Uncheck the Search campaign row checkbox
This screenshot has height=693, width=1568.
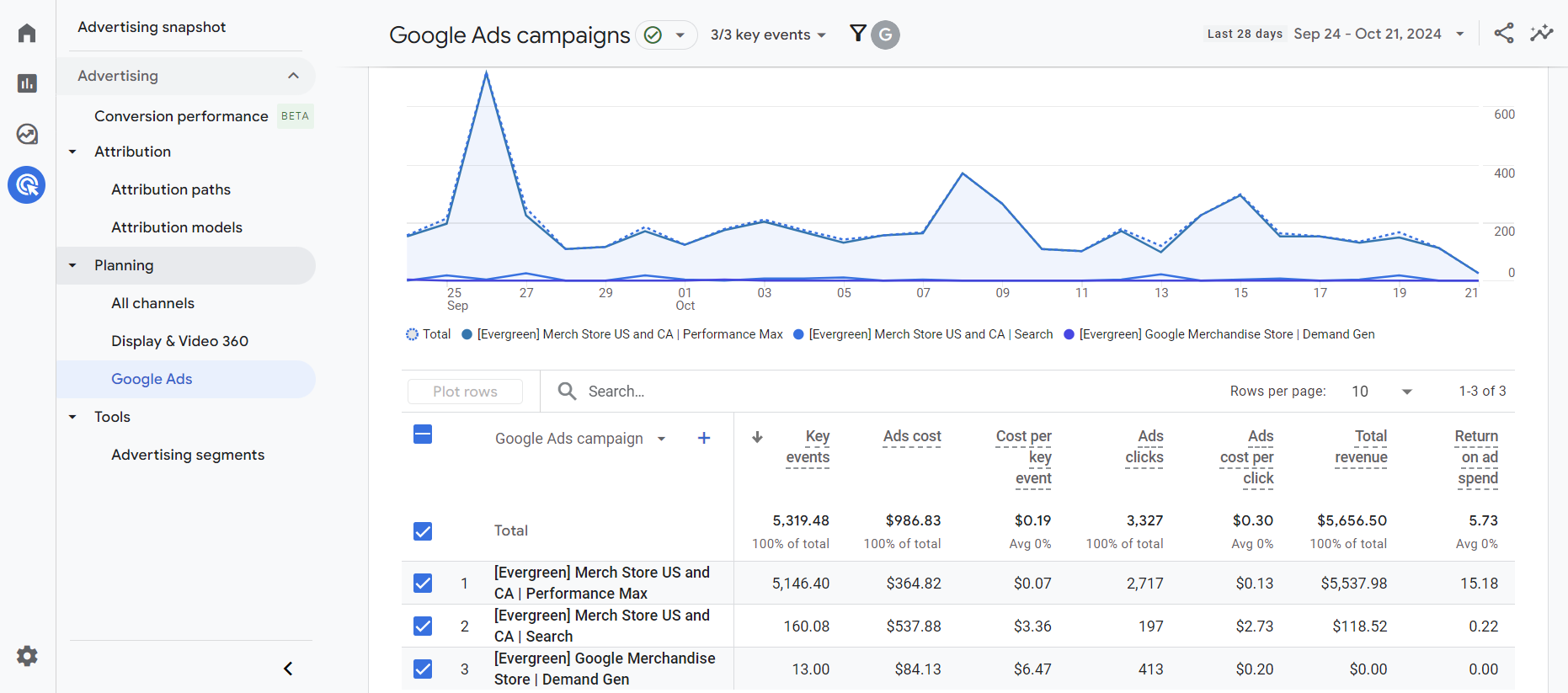(x=423, y=626)
